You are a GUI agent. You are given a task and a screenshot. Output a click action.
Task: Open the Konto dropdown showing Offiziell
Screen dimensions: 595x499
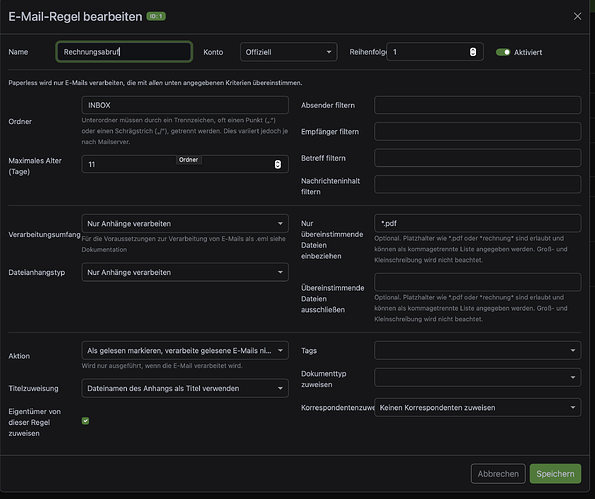(x=288, y=52)
